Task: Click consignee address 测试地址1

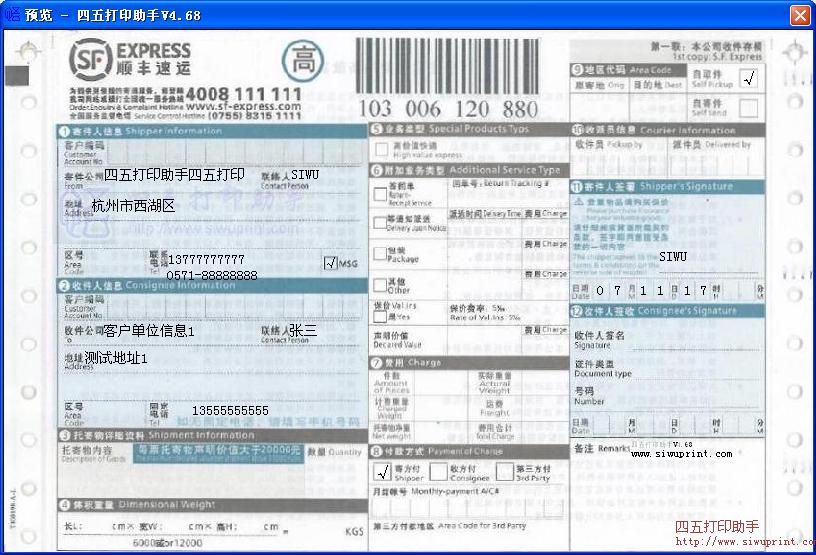Action: 116,358
